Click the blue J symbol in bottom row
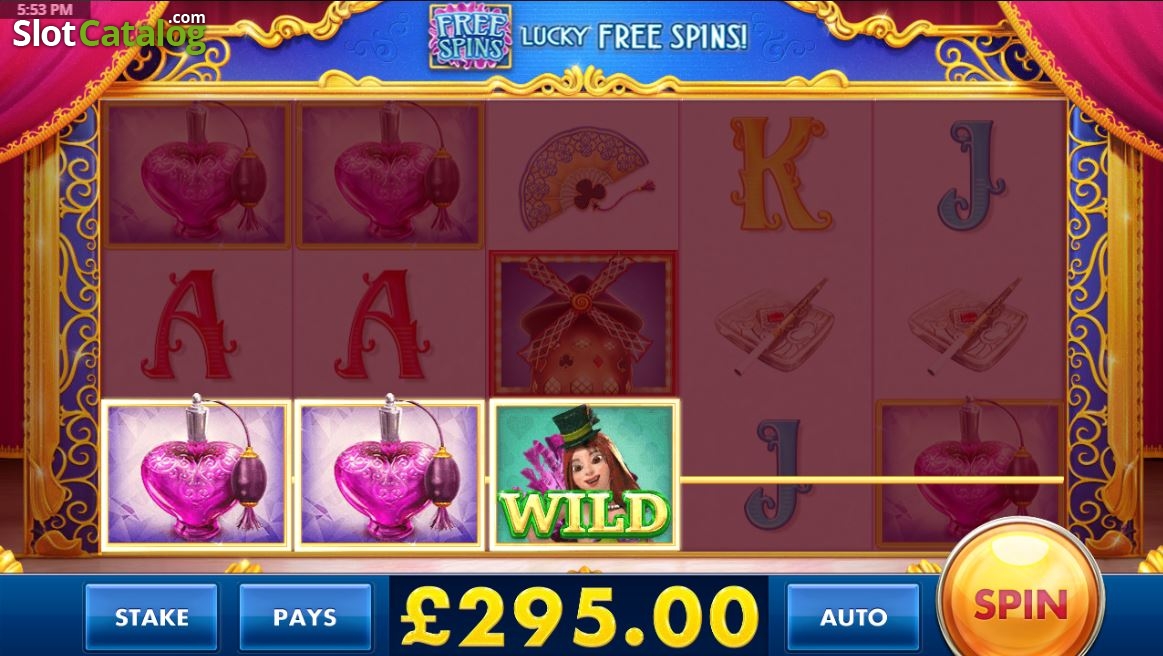Screen dimensions: 1163x656 pyautogui.click(x=777, y=473)
